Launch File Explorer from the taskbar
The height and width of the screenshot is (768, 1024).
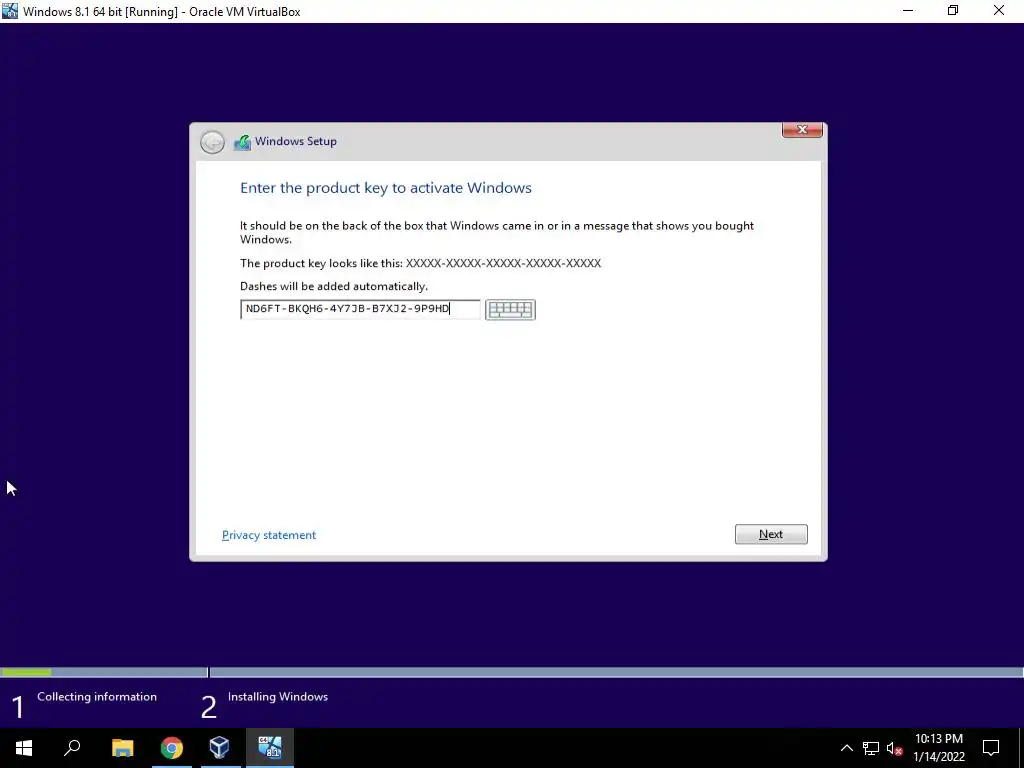pyautogui.click(x=122, y=748)
